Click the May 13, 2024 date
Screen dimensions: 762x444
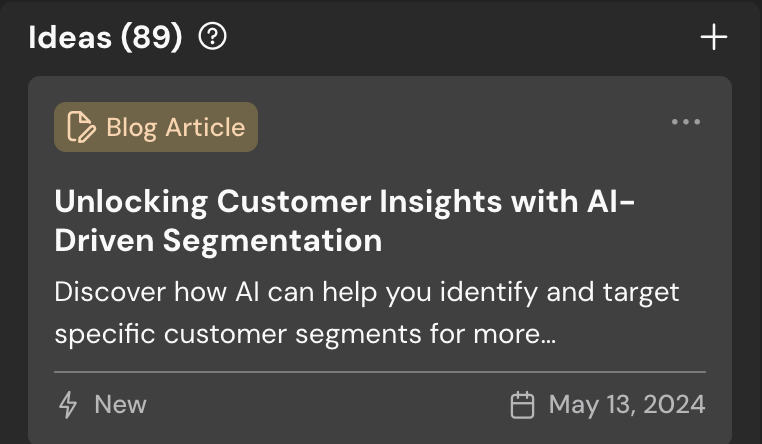(x=627, y=404)
